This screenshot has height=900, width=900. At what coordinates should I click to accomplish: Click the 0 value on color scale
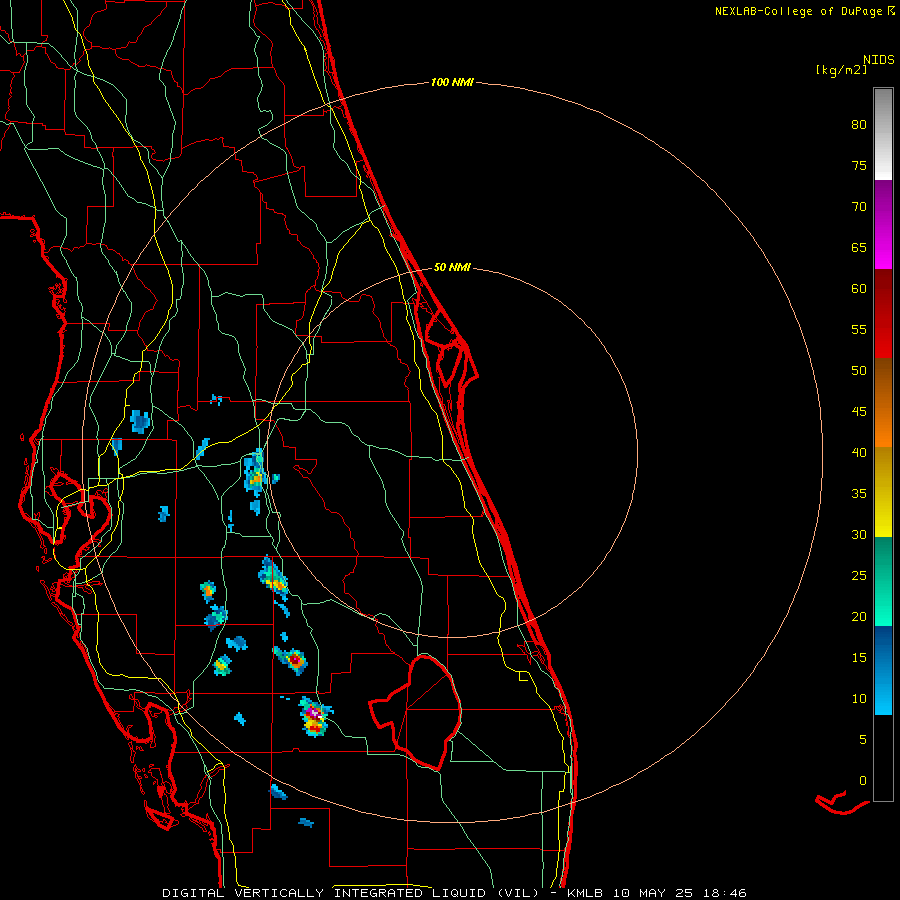point(863,780)
